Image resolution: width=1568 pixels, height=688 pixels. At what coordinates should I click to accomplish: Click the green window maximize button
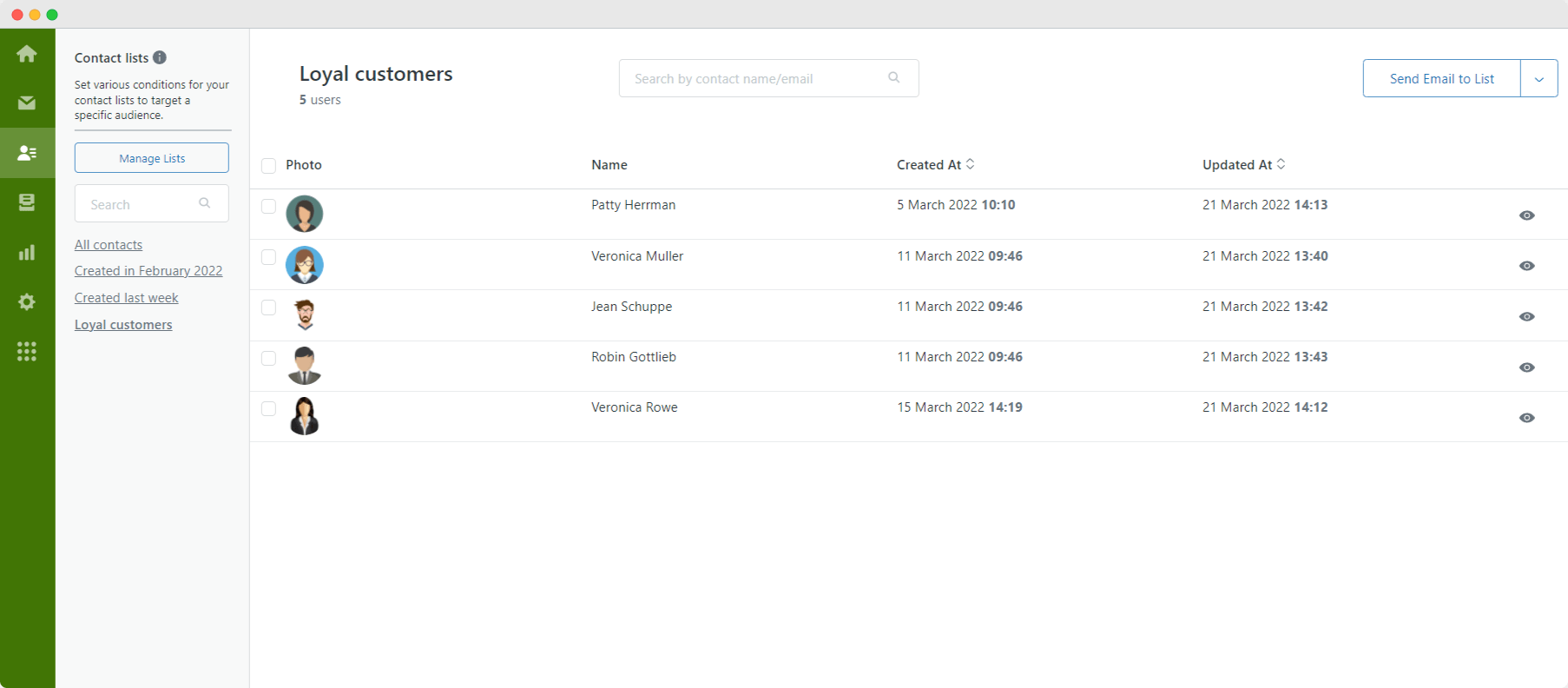click(x=52, y=15)
